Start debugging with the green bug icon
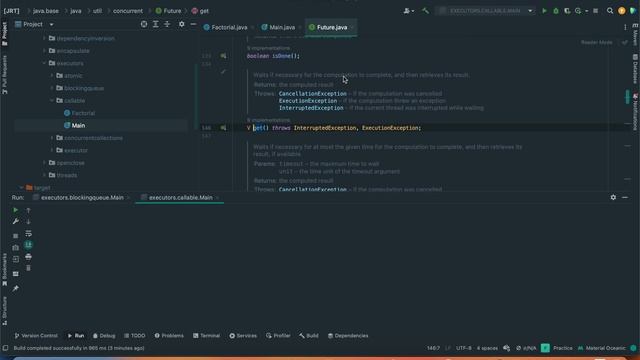The width and height of the screenshot is (640, 360). tap(556, 11)
